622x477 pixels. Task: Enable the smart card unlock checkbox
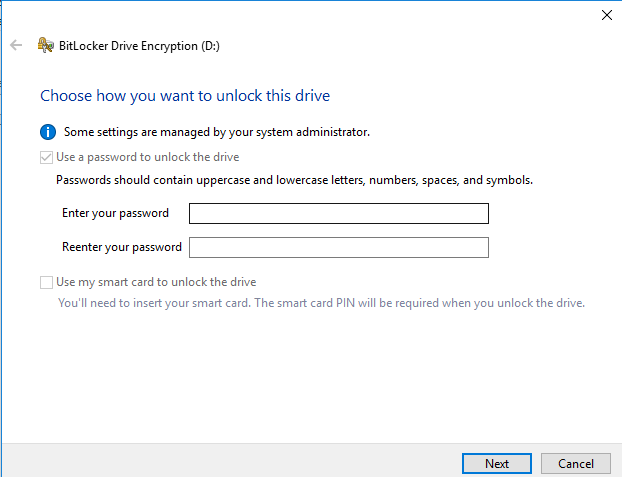46,282
